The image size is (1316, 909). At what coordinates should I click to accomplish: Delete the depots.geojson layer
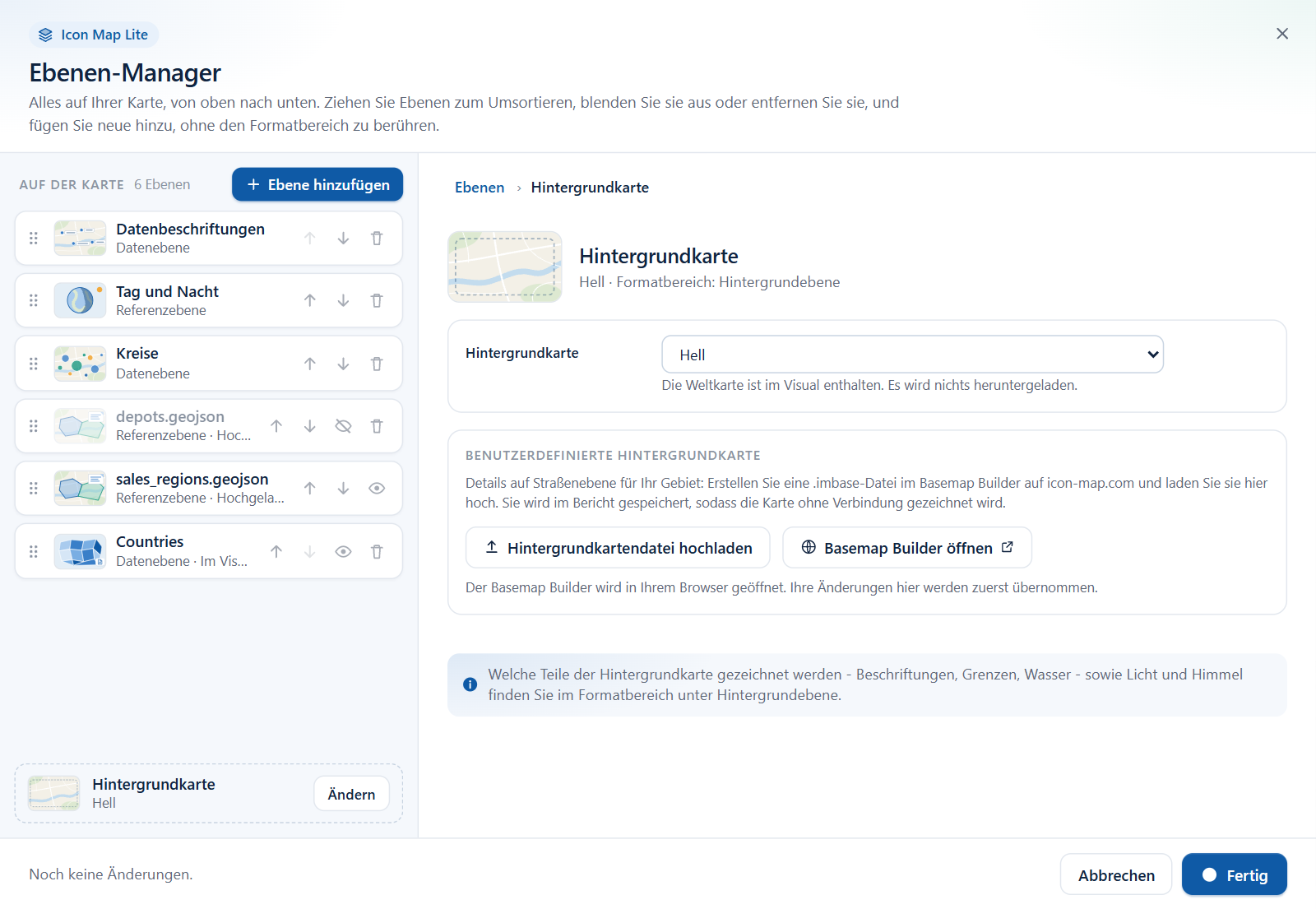377,426
